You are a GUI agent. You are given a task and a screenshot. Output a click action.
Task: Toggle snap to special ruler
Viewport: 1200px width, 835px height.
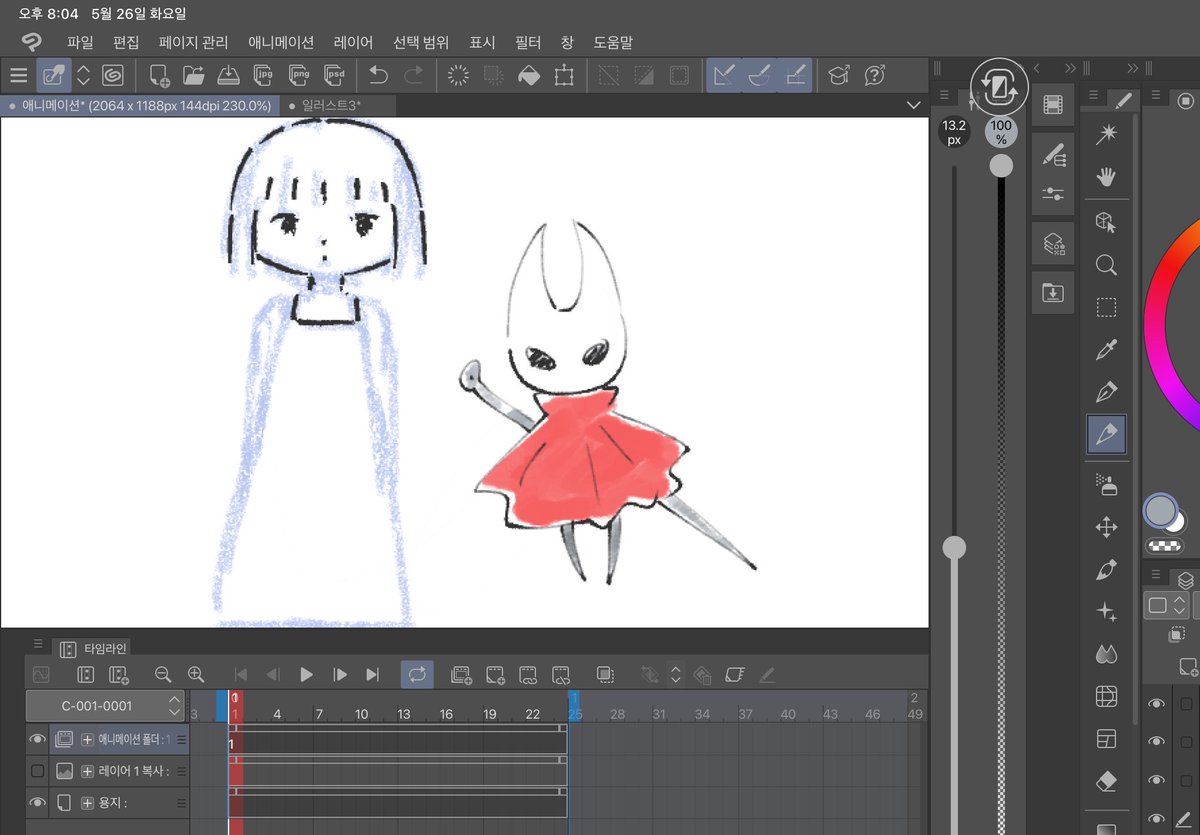click(760, 75)
